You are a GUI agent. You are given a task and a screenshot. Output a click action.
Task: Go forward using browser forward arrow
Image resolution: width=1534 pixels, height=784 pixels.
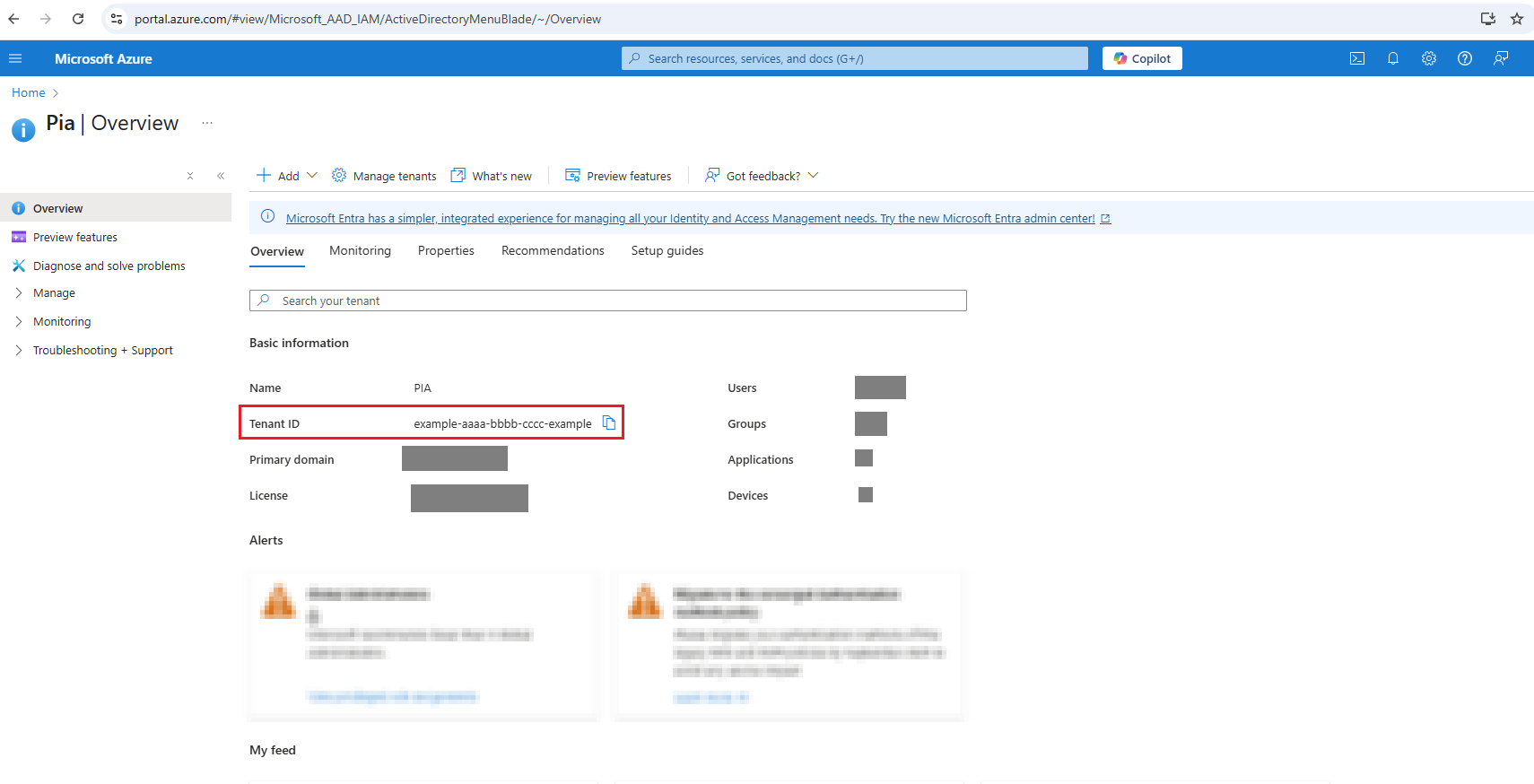(46, 19)
